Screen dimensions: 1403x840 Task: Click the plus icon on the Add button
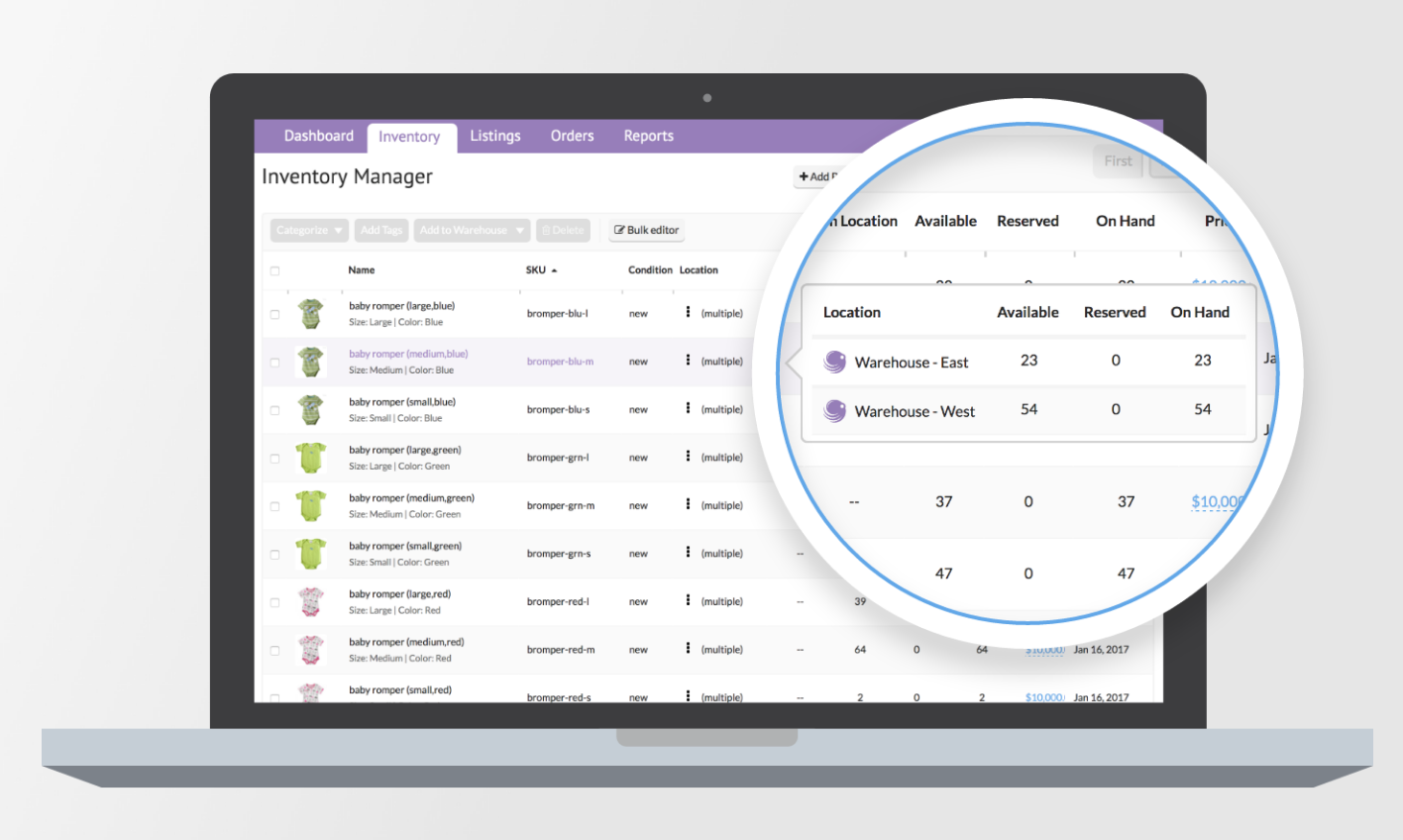tap(804, 175)
